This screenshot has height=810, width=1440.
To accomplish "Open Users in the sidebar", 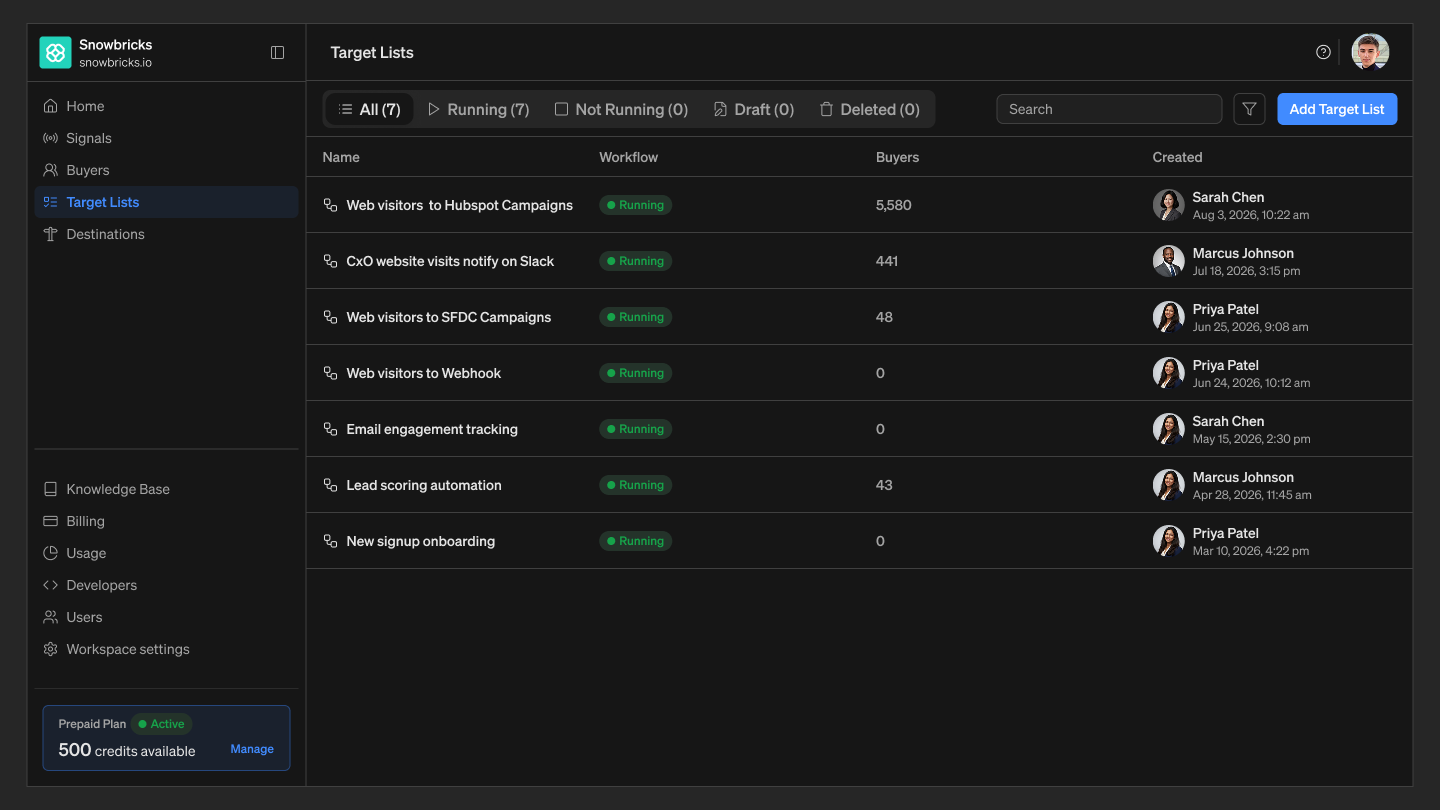I will point(166,617).
